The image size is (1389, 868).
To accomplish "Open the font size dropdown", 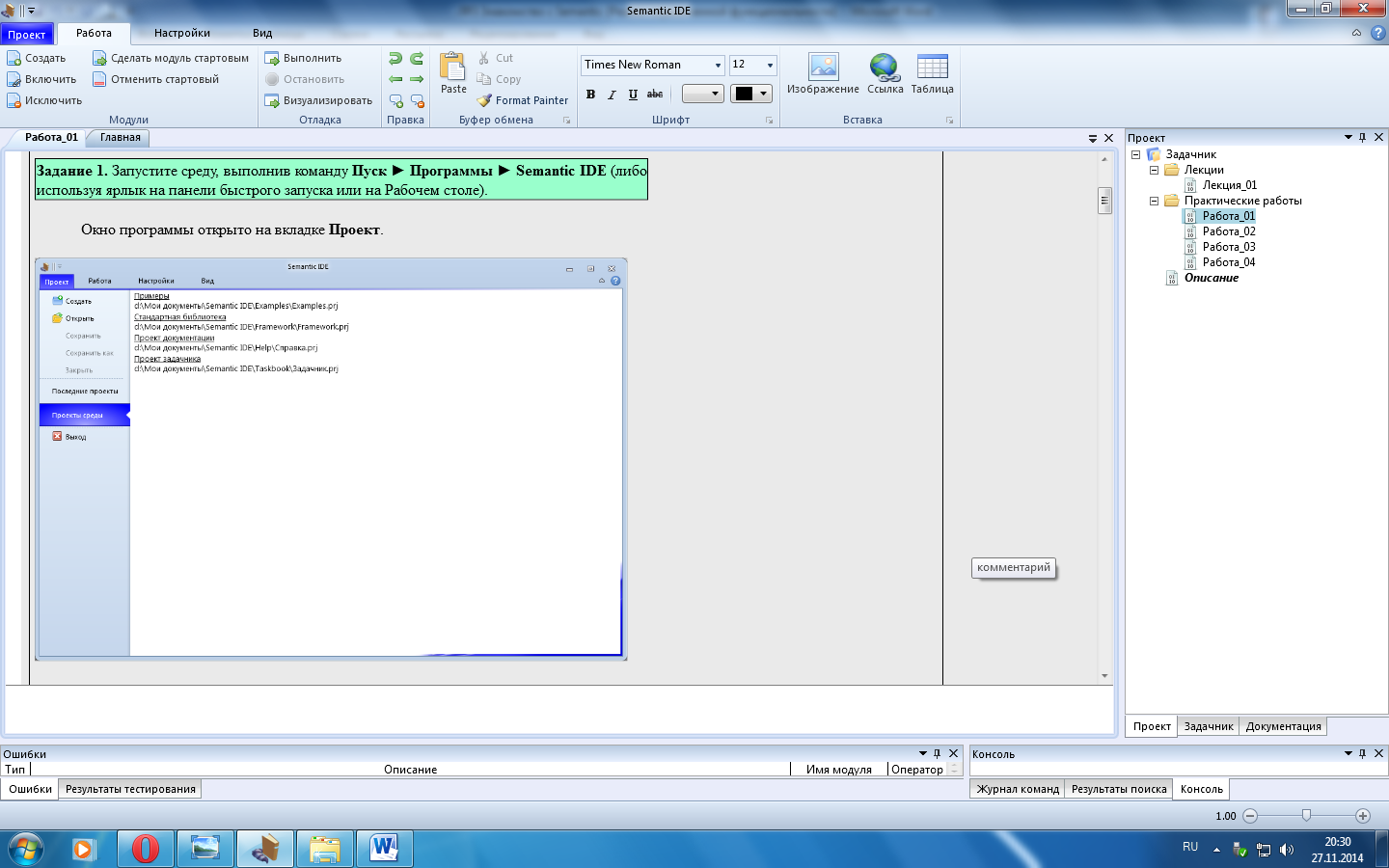I will tap(770, 66).
